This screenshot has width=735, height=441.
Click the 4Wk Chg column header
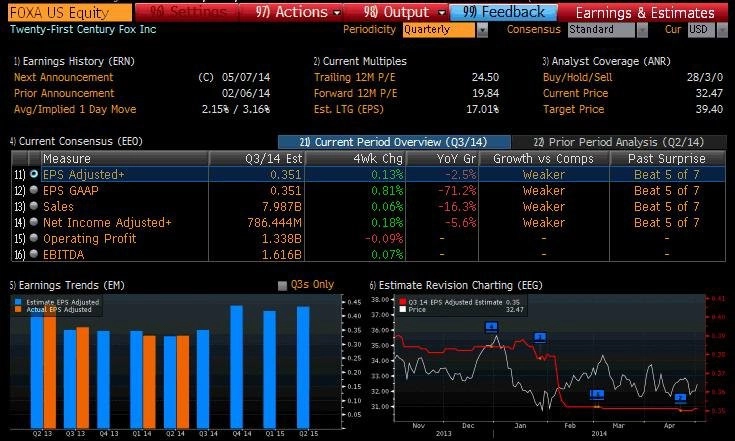point(356,158)
